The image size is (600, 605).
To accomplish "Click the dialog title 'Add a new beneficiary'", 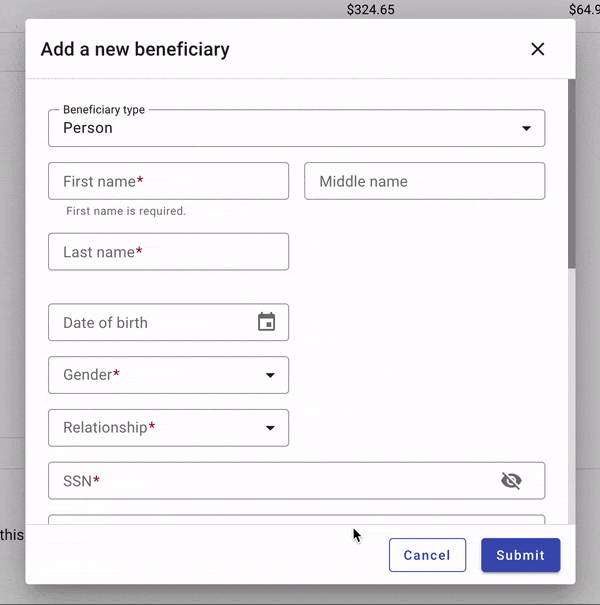I will (135, 49).
